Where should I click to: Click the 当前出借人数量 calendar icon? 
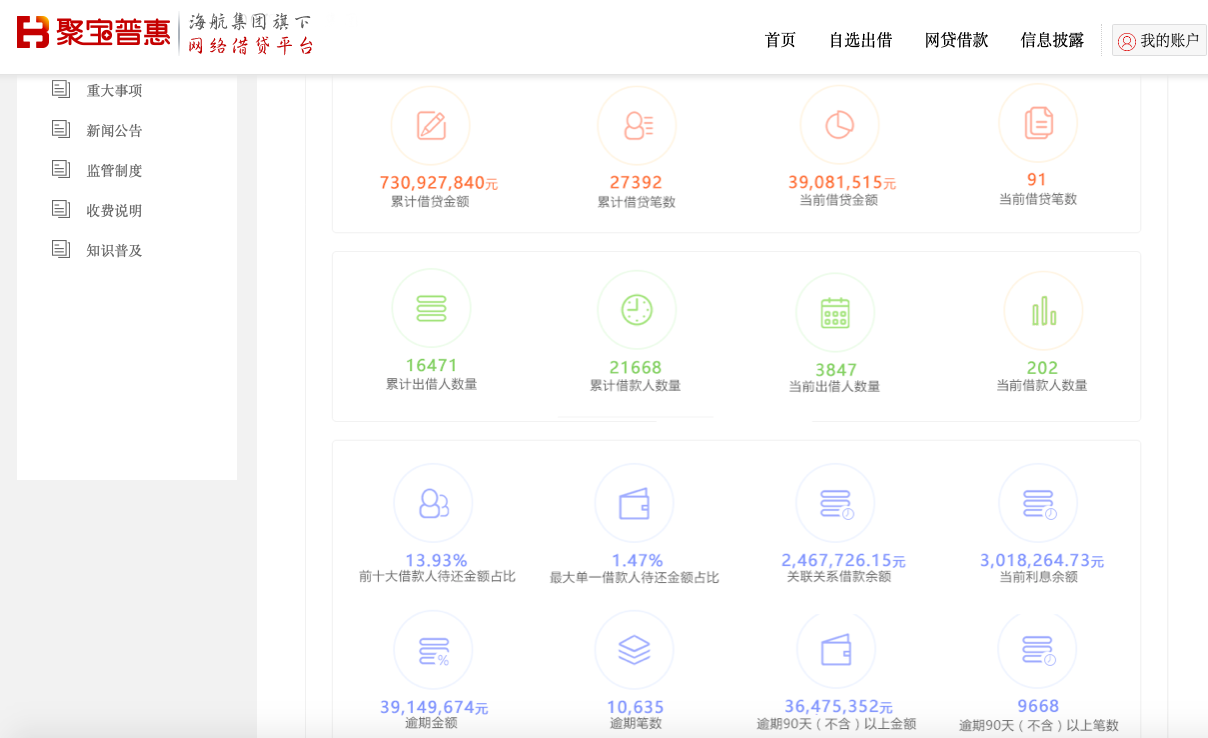835,312
